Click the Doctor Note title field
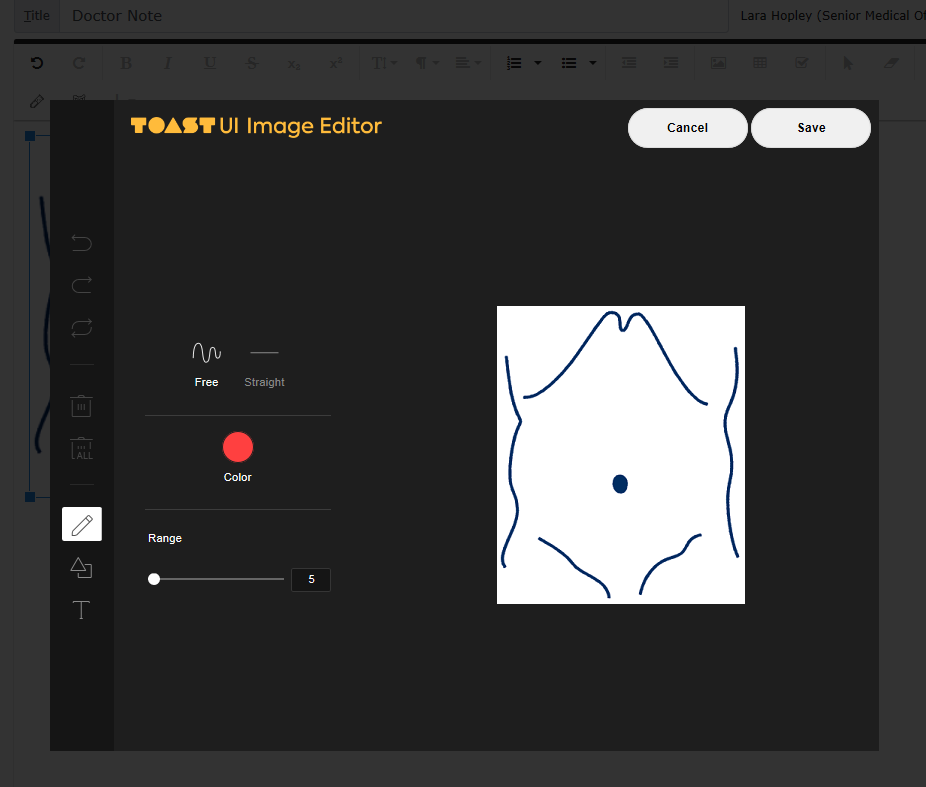 (390, 16)
